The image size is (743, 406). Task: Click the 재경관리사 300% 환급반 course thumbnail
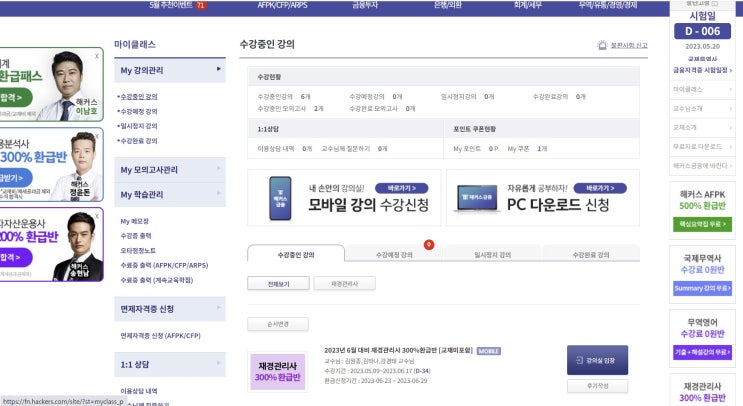278,372
